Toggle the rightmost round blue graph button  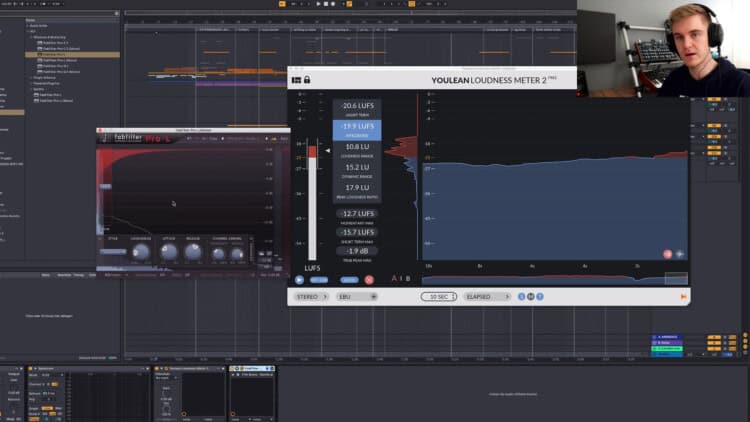coord(540,297)
